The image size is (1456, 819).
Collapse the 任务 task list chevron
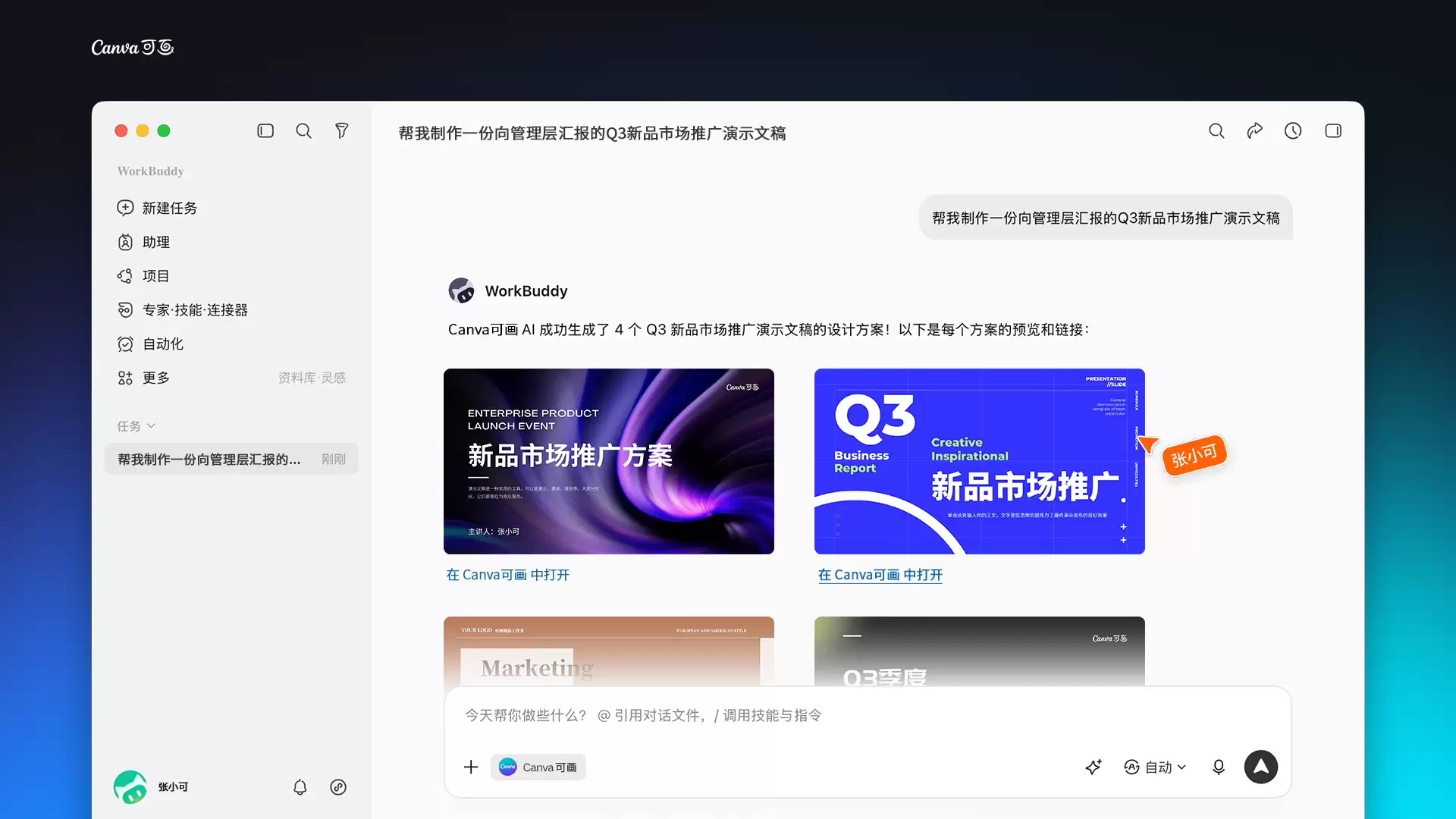pyautogui.click(x=151, y=426)
